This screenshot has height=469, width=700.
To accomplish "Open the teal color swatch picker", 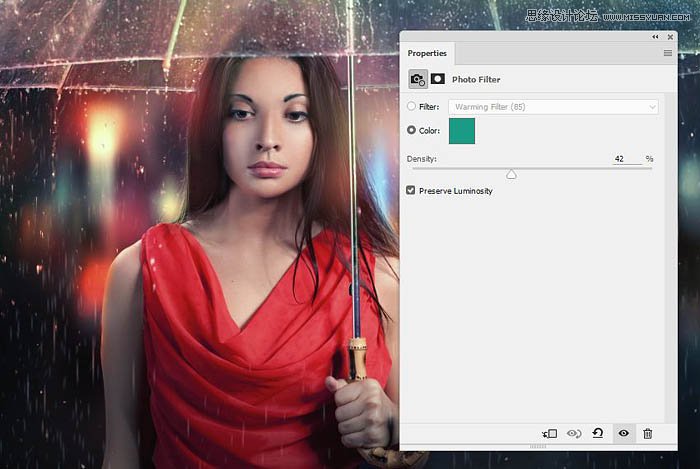I will (461, 131).
